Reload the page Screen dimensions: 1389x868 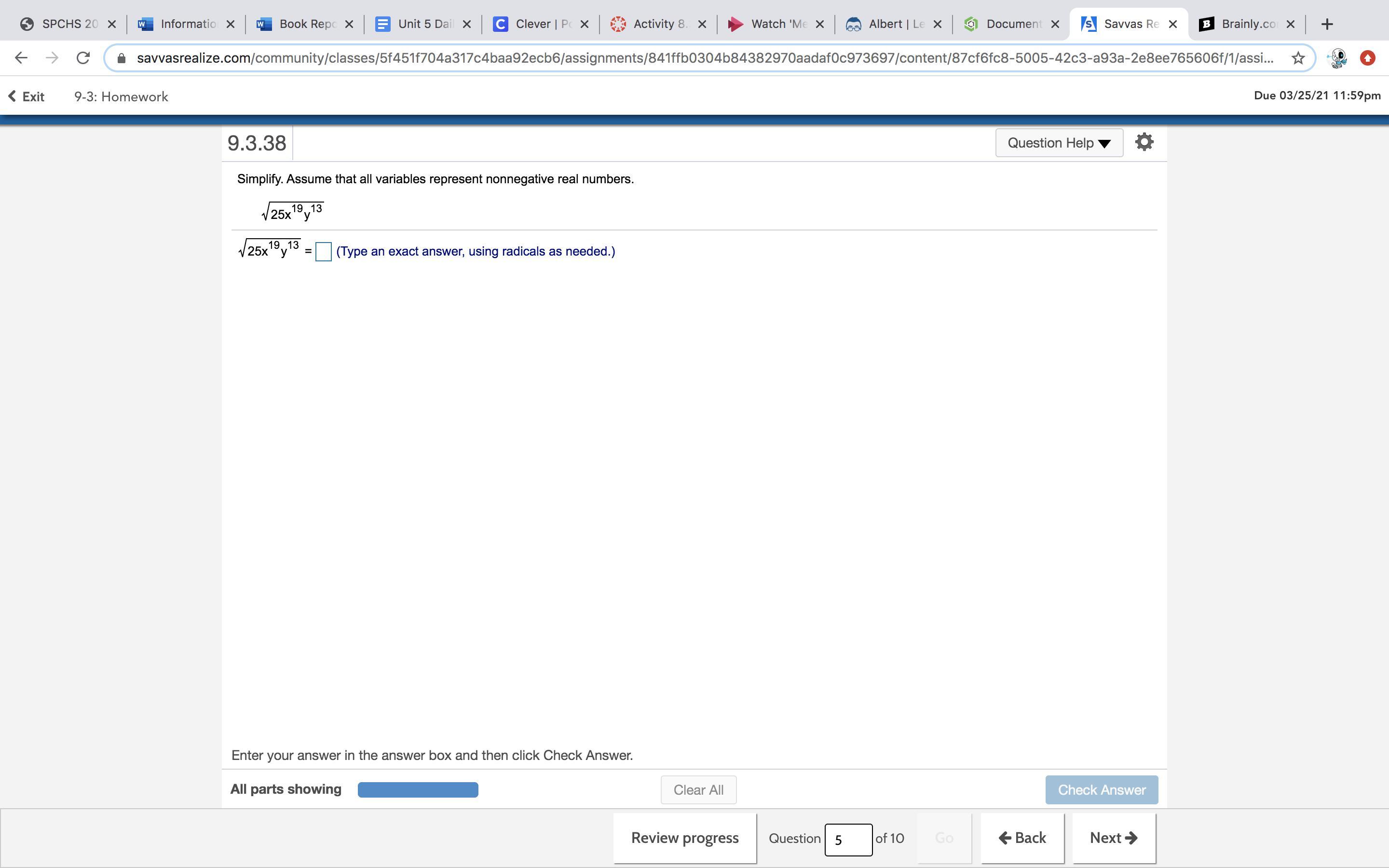click(83, 58)
